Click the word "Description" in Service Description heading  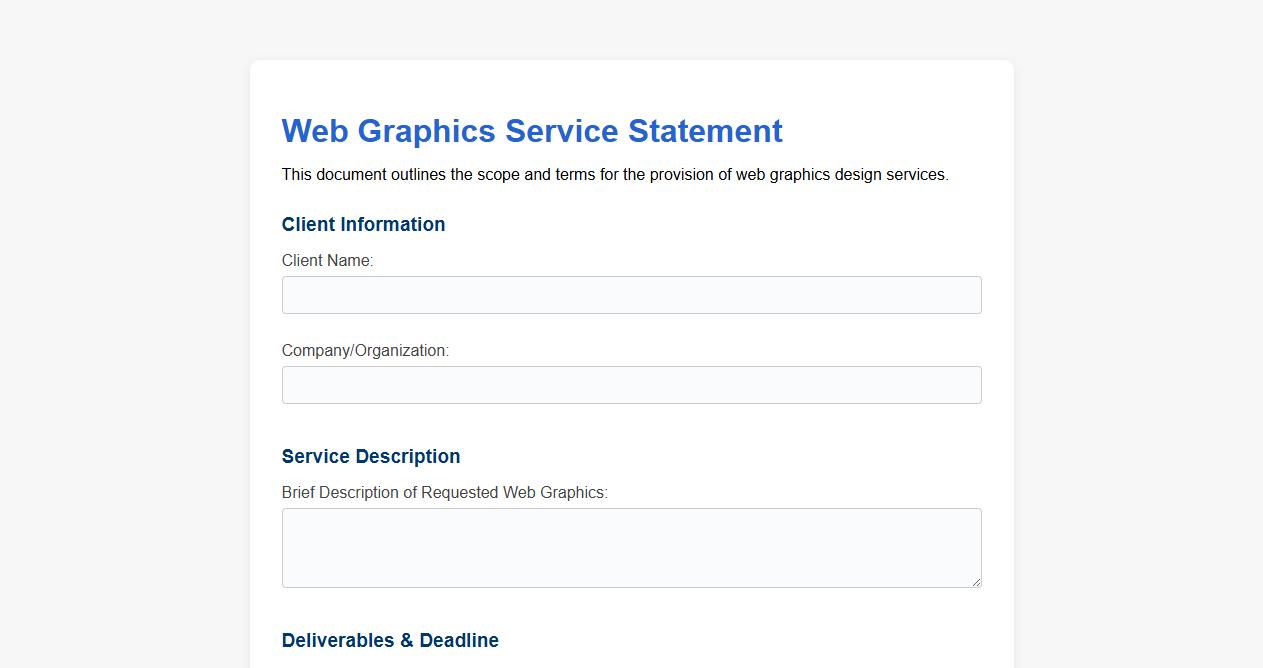(x=411, y=456)
